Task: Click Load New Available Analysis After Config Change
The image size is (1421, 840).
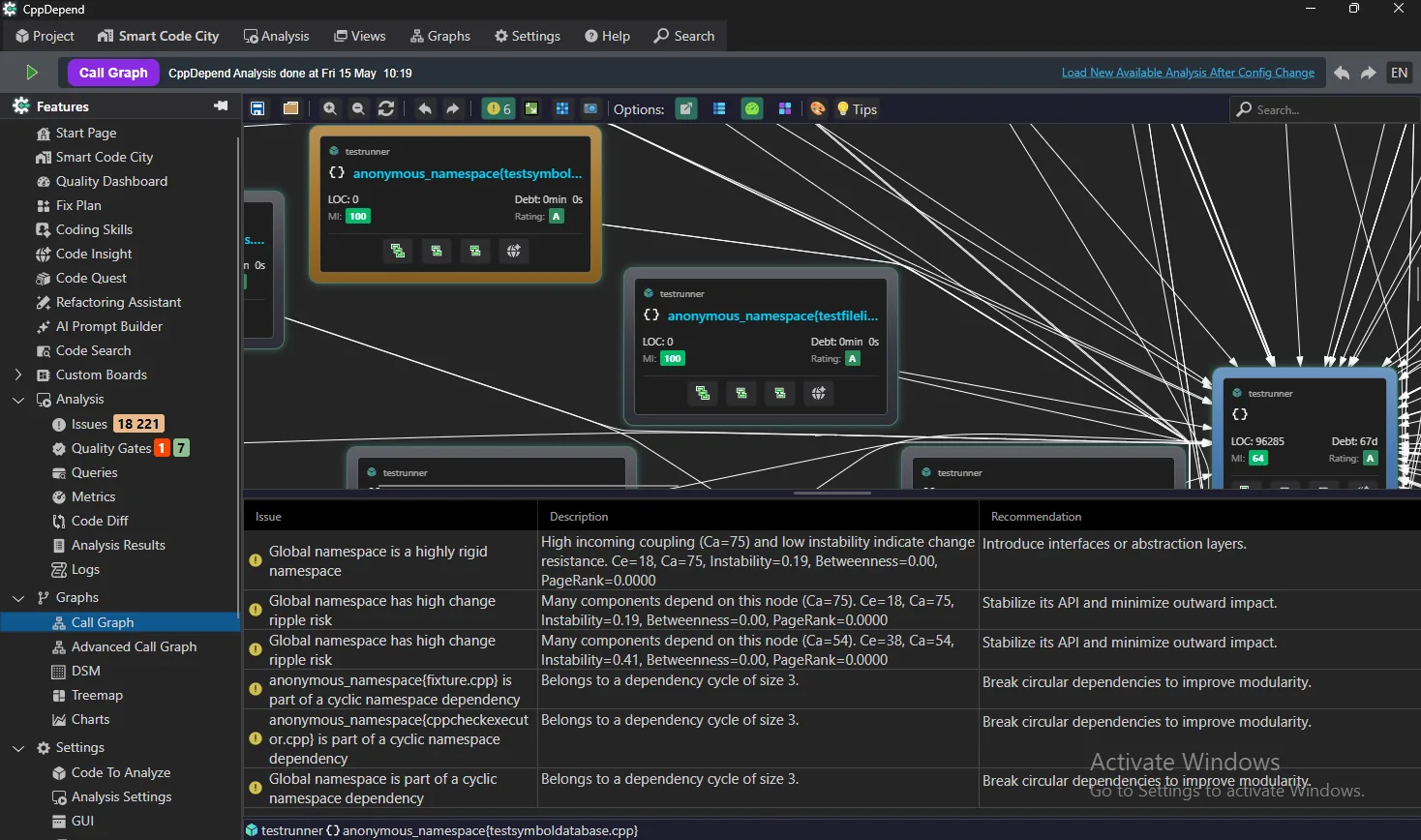Action: 1188,73
